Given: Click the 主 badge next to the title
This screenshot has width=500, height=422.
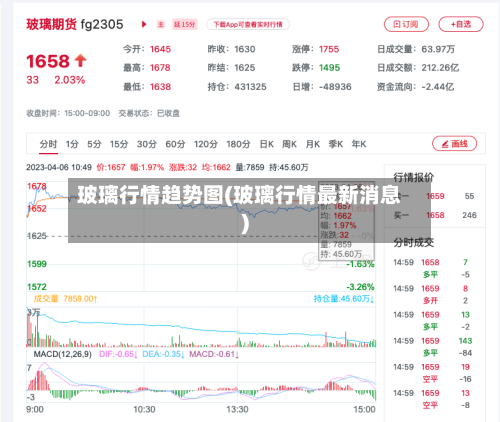Looking at the screenshot, I should tap(161, 24).
